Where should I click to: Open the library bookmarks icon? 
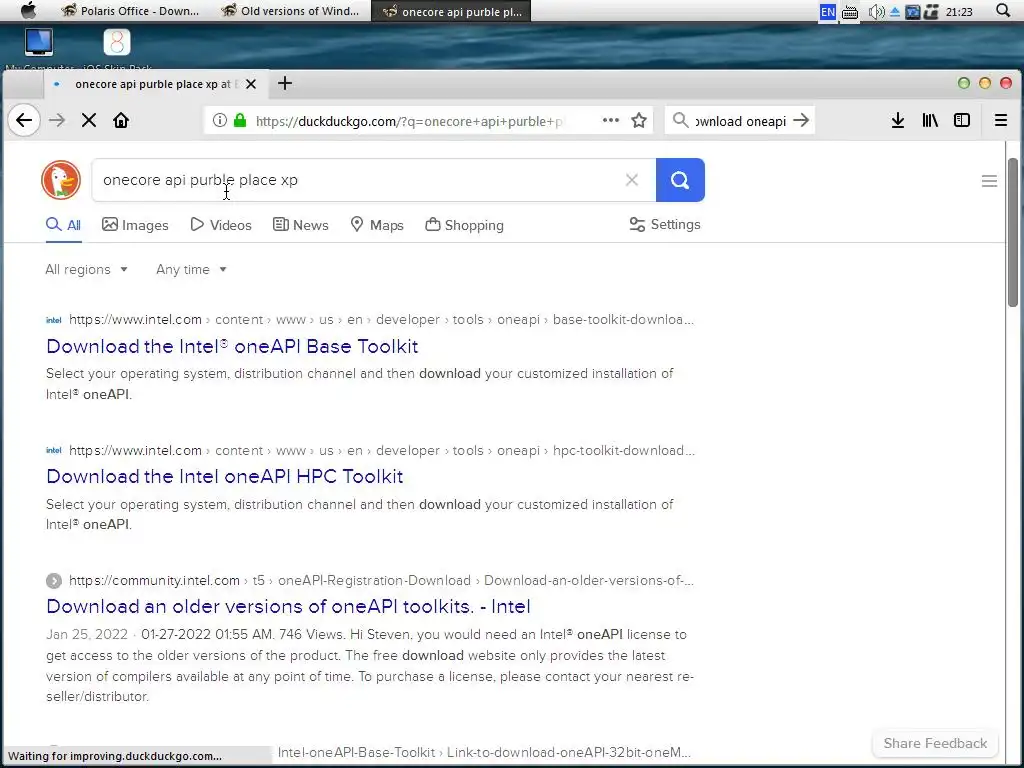(930, 120)
